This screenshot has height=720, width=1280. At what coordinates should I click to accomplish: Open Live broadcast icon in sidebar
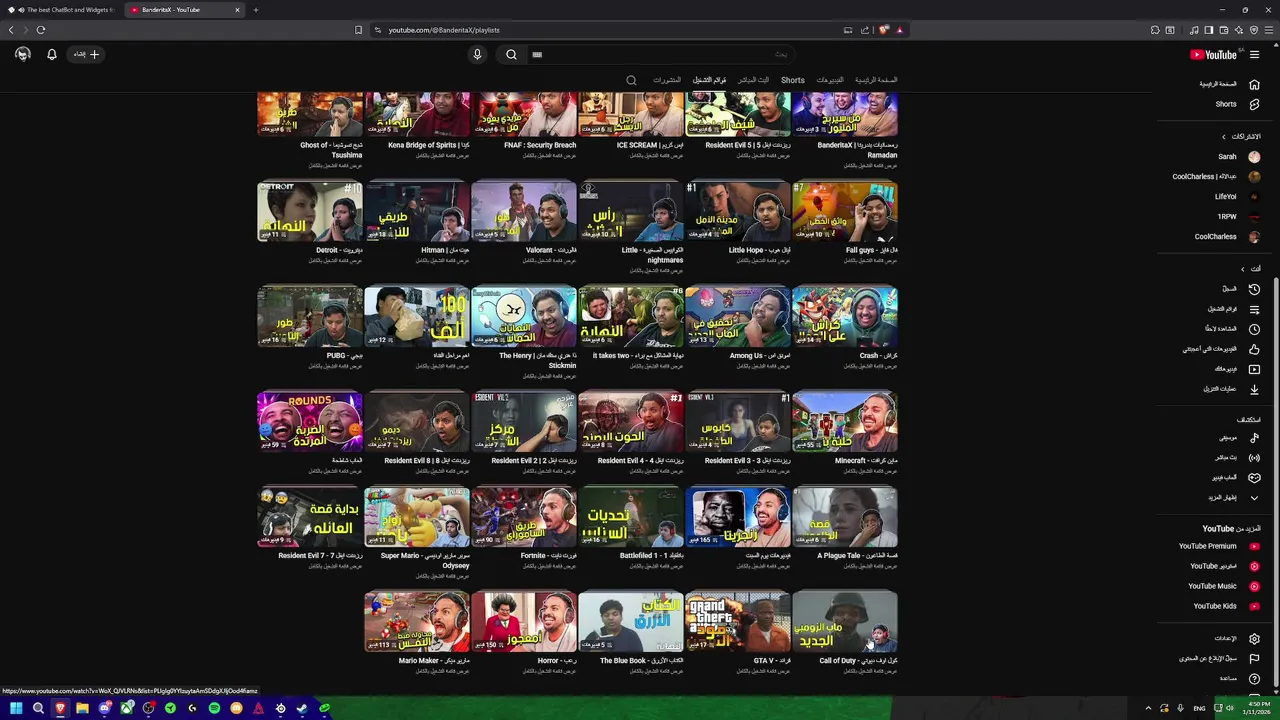(x=1254, y=457)
